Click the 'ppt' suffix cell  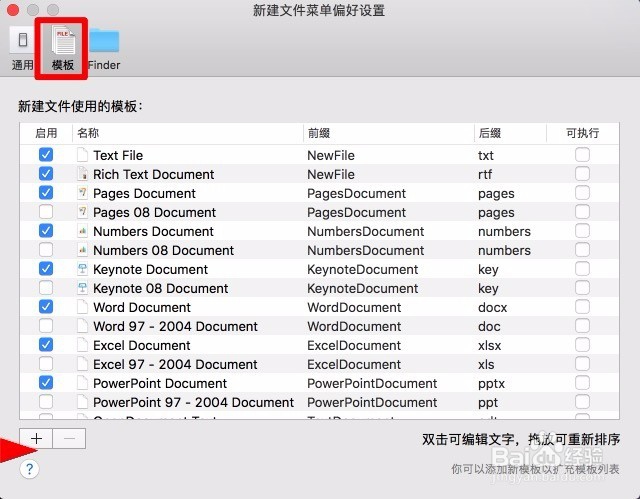click(x=488, y=403)
